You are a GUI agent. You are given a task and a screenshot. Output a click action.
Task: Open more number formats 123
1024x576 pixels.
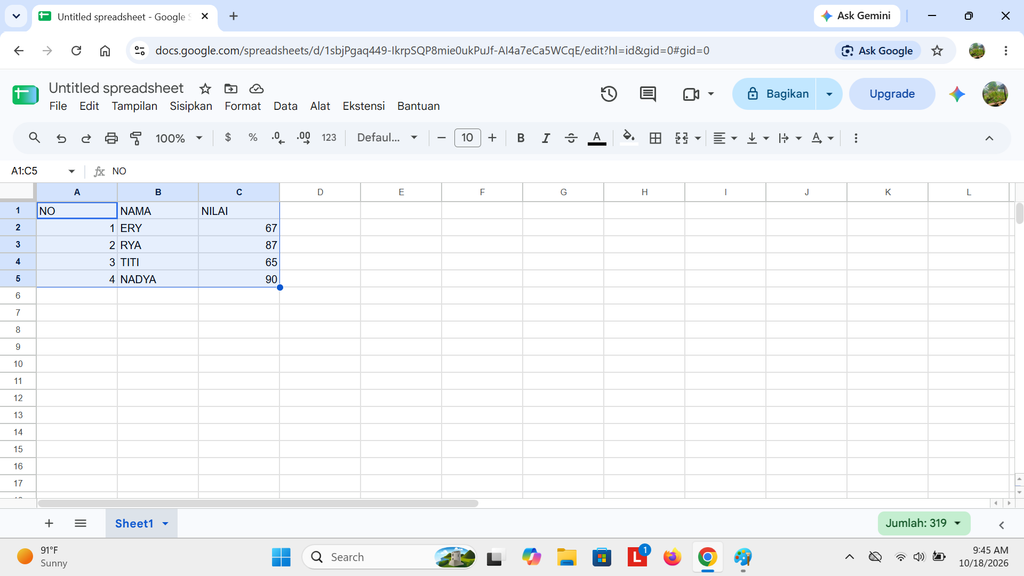pyautogui.click(x=329, y=138)
